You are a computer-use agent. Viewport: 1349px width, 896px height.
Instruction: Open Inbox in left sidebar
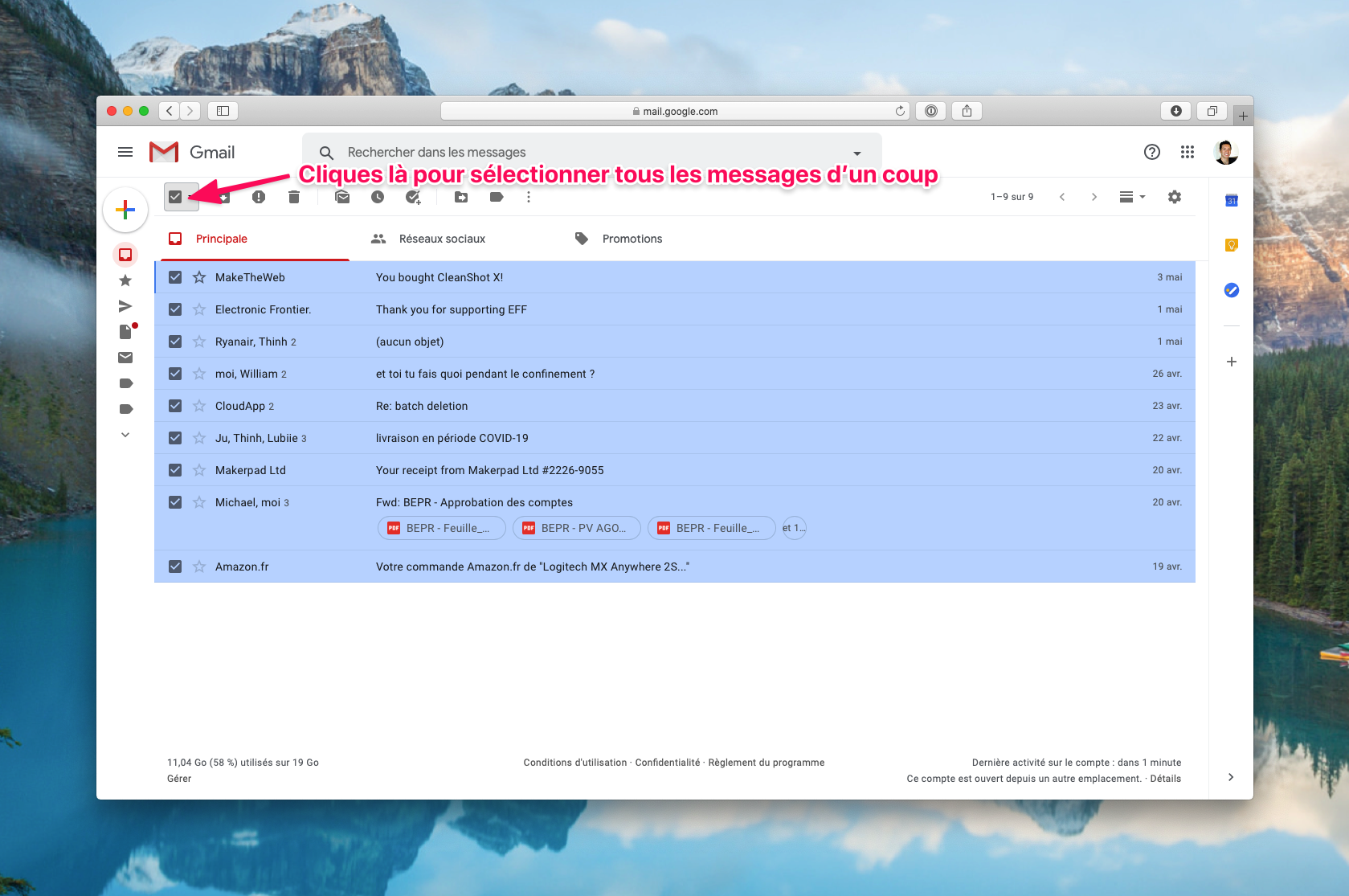(125, 255)
